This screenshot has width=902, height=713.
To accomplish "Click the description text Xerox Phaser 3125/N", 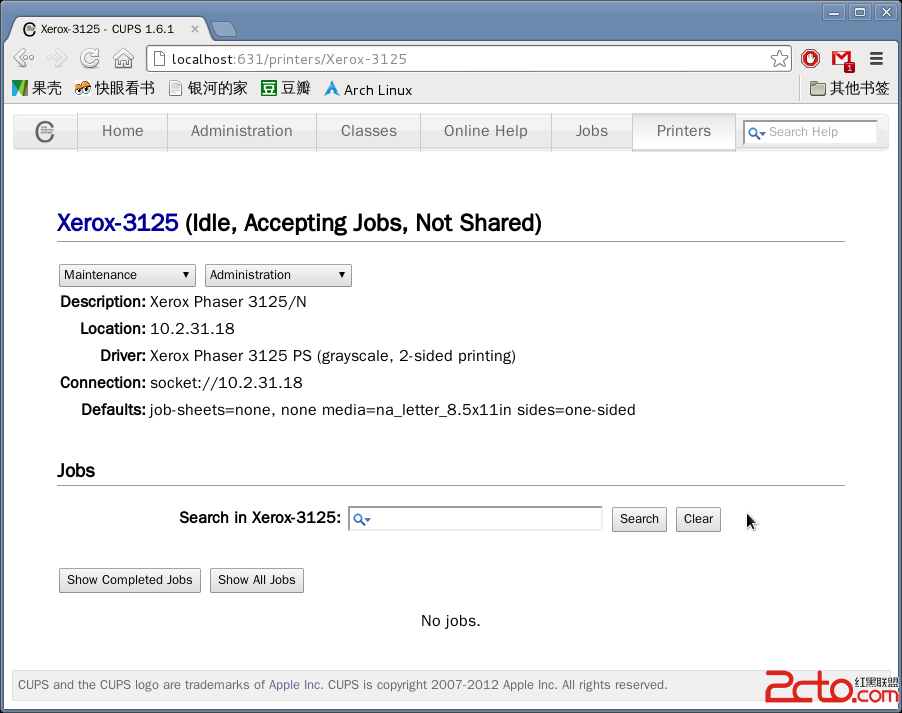I will (228, 302).
